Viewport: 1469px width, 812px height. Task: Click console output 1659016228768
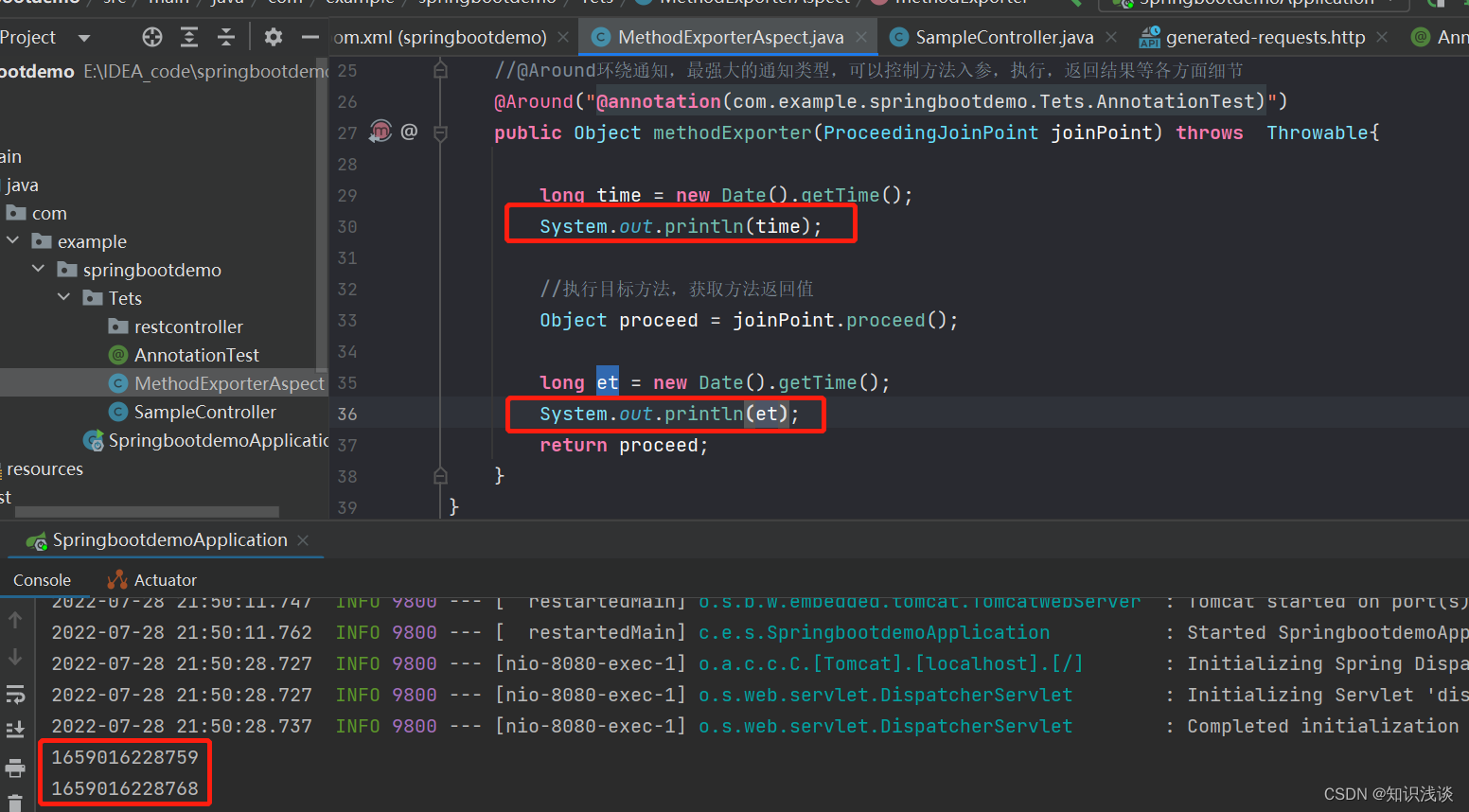[x=125, y=788]
